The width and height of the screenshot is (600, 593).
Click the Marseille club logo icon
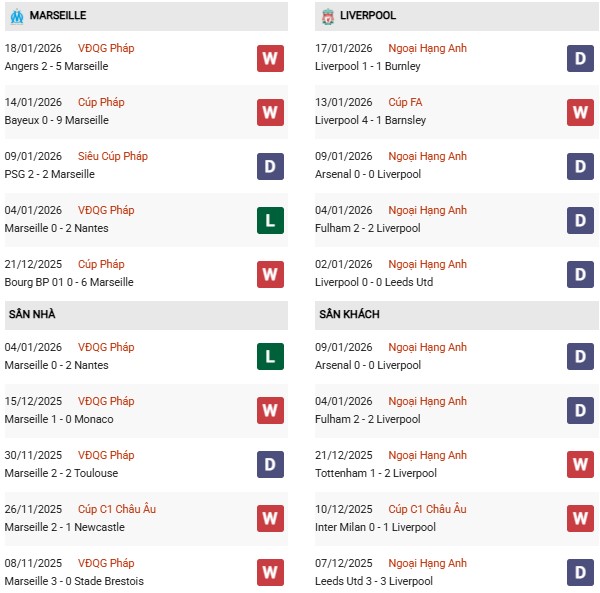pyautogui.click(x=16, y=16)
